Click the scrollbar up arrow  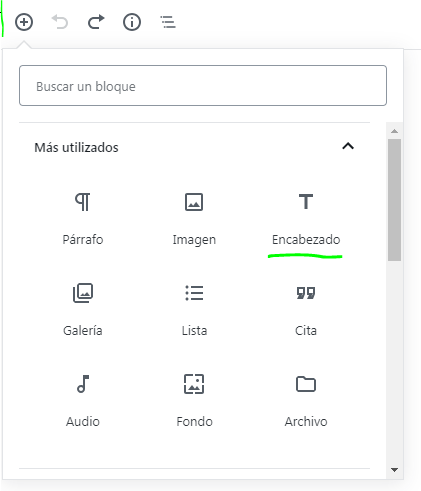(x=394, y=131)
